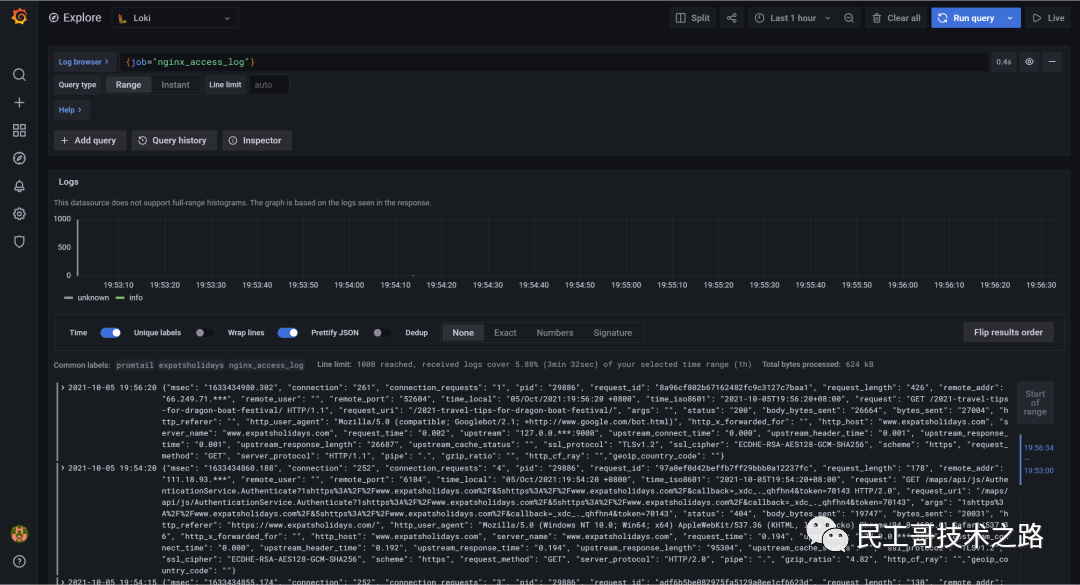Open the Create plus icon in sidebar
This screenshot has height=585, width=1080.
click(x=19, y=103)
